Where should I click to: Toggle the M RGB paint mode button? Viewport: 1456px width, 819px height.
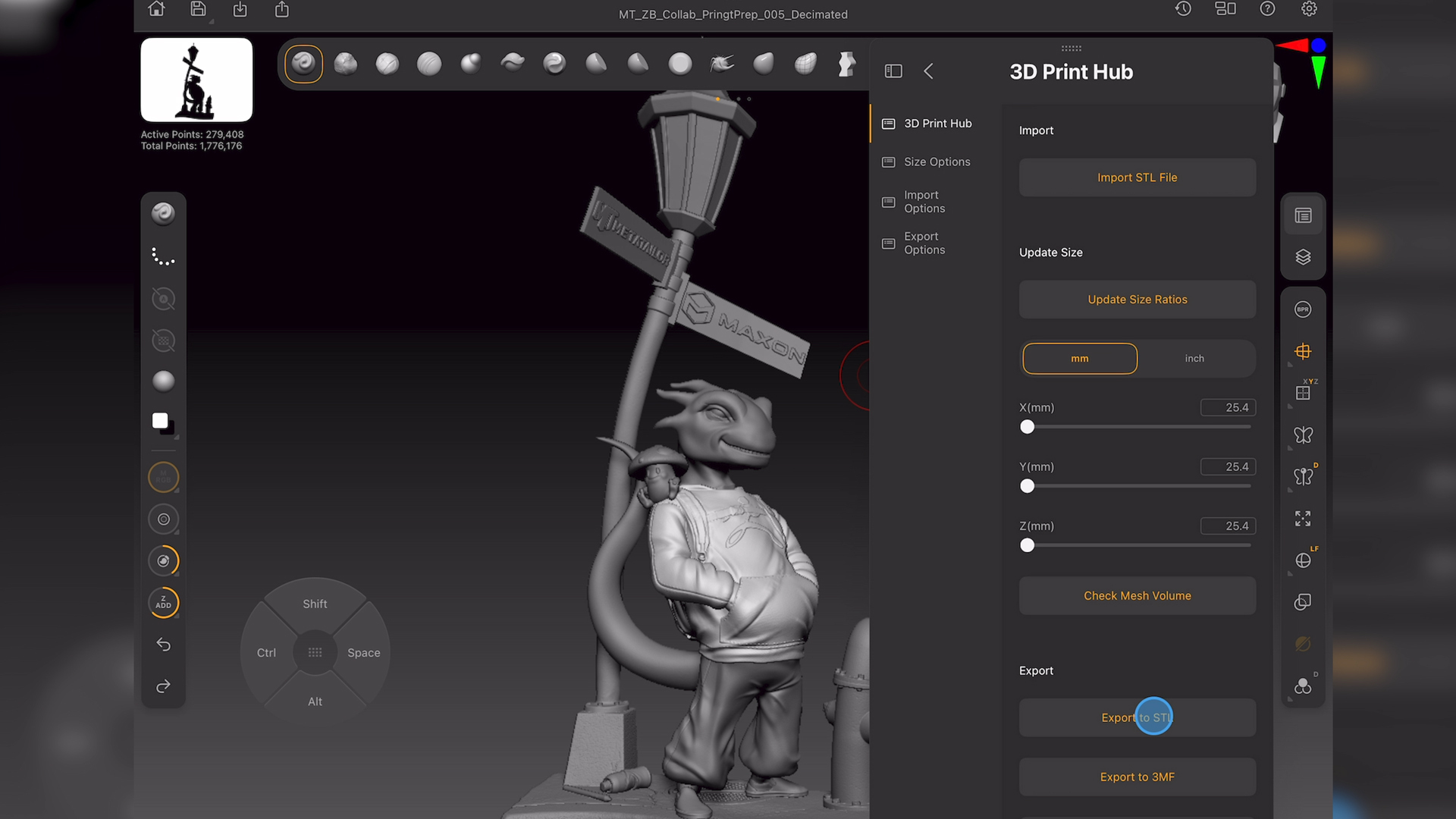tap(162, 477)
